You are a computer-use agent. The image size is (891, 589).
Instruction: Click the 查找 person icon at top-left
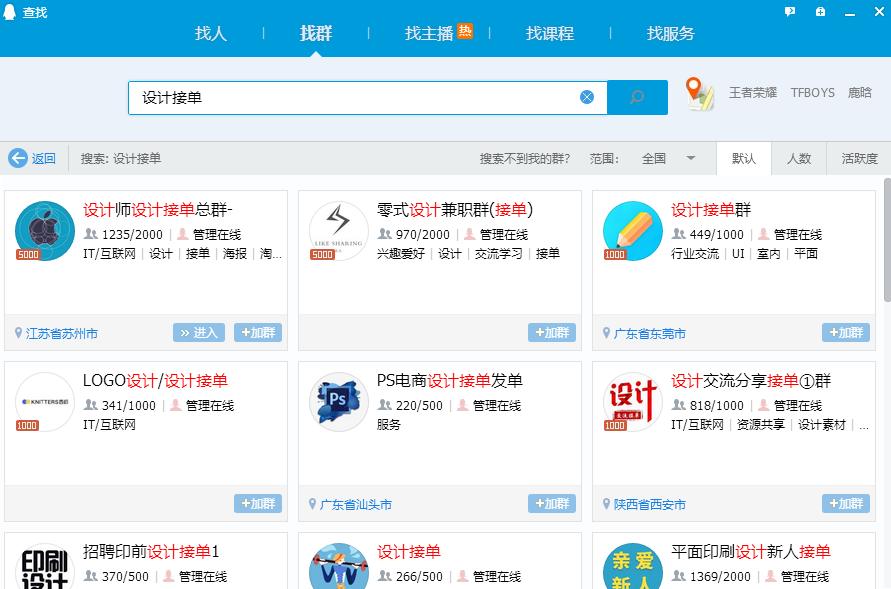(9, 10)
